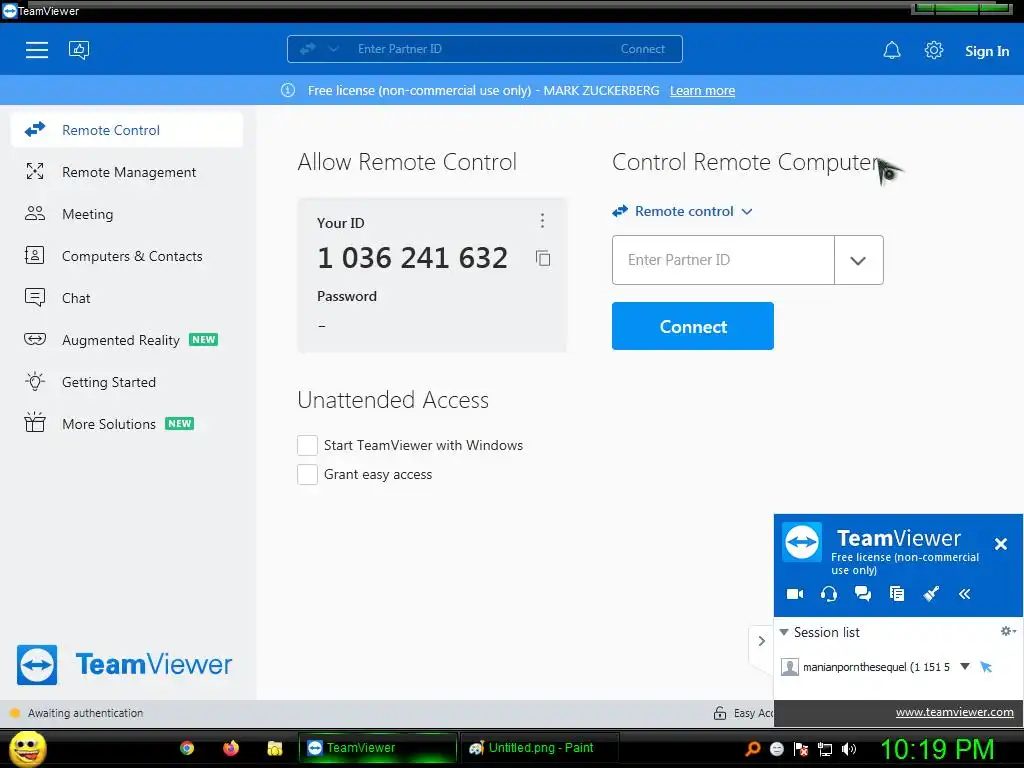The image size is (1024, 768).
Task: Click the large blue Connect button
Action: click(x=693, y=326)
